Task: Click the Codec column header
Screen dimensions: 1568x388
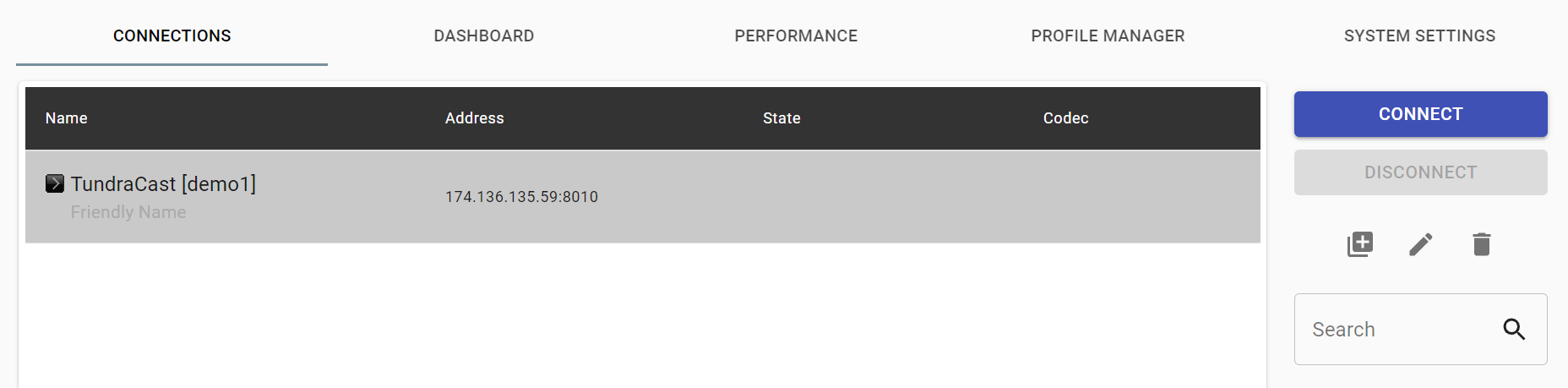Action: pyautogui.click(x=1065, y=118)
